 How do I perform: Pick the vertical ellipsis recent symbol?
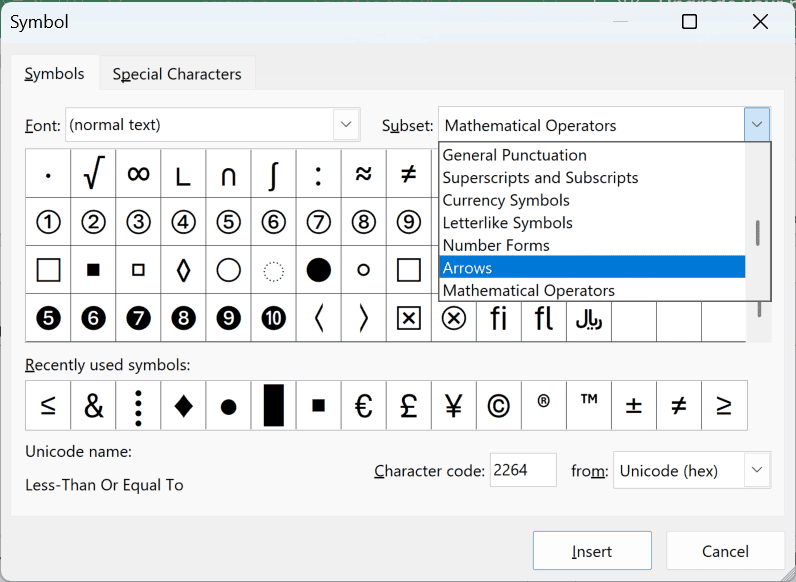pos(139,405)
